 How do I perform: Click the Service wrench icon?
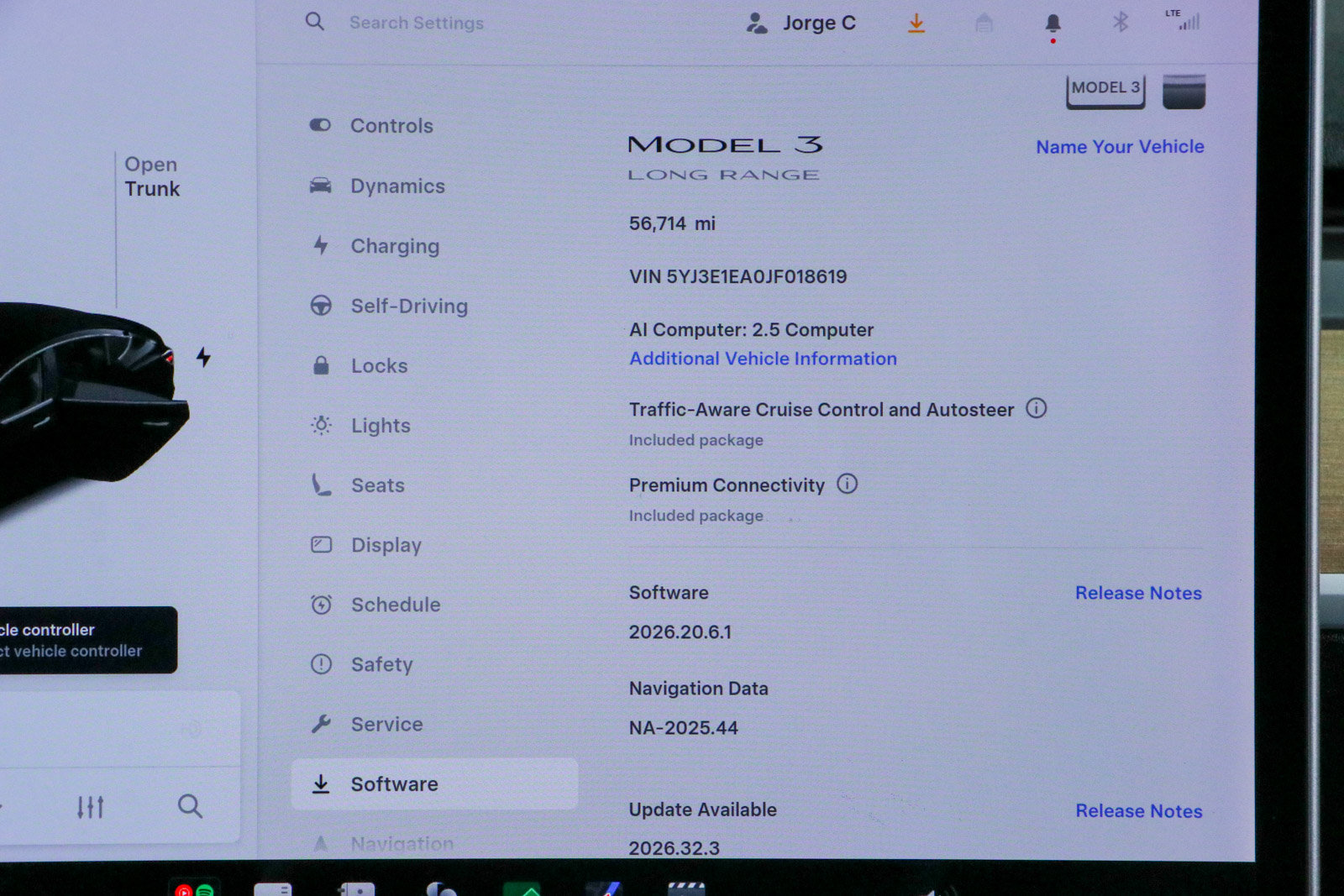tap(321, 724)
